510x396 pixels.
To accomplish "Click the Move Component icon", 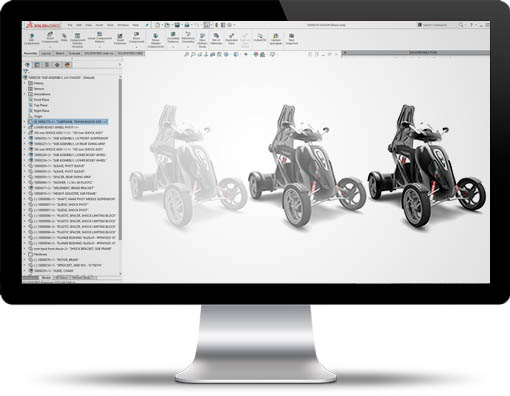I will pyautogui.click(x=136, y=37).
